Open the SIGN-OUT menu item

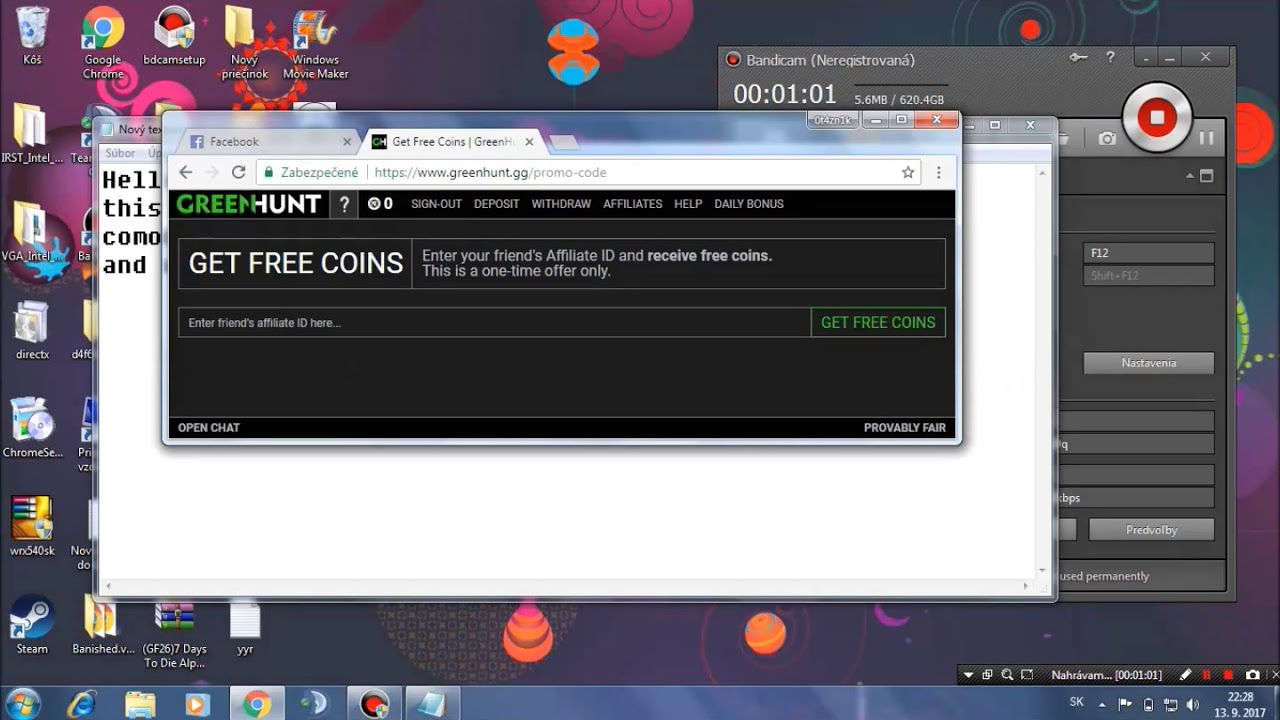(x=436, y=204)
